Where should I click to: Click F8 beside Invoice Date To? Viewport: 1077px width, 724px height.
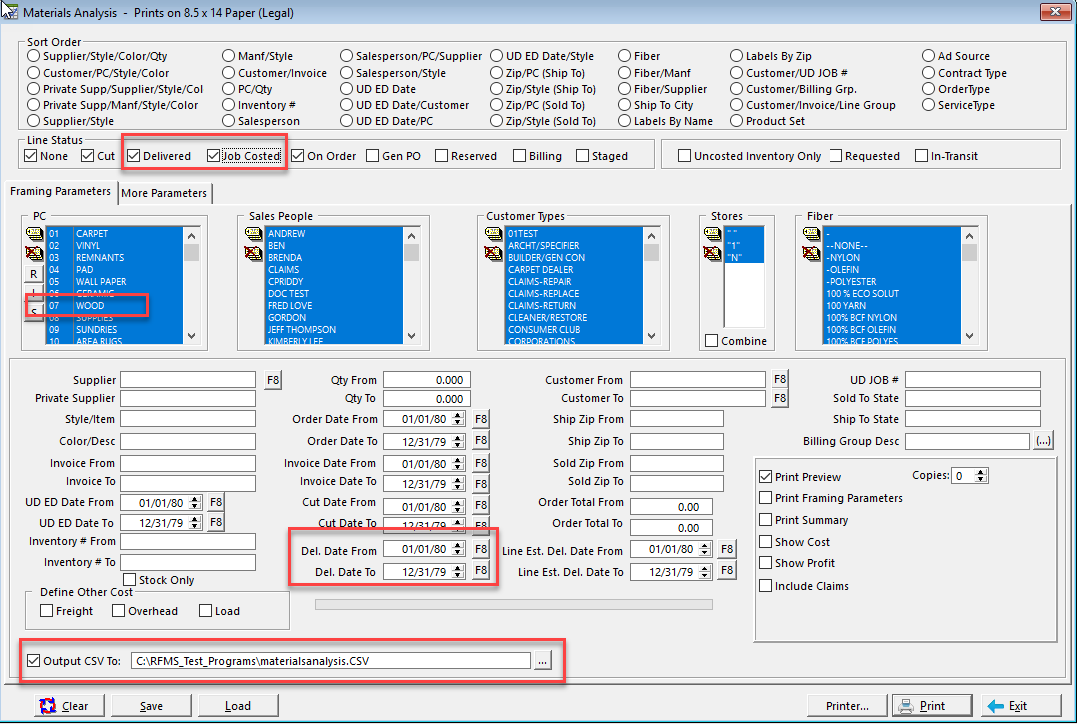(481, 484)
